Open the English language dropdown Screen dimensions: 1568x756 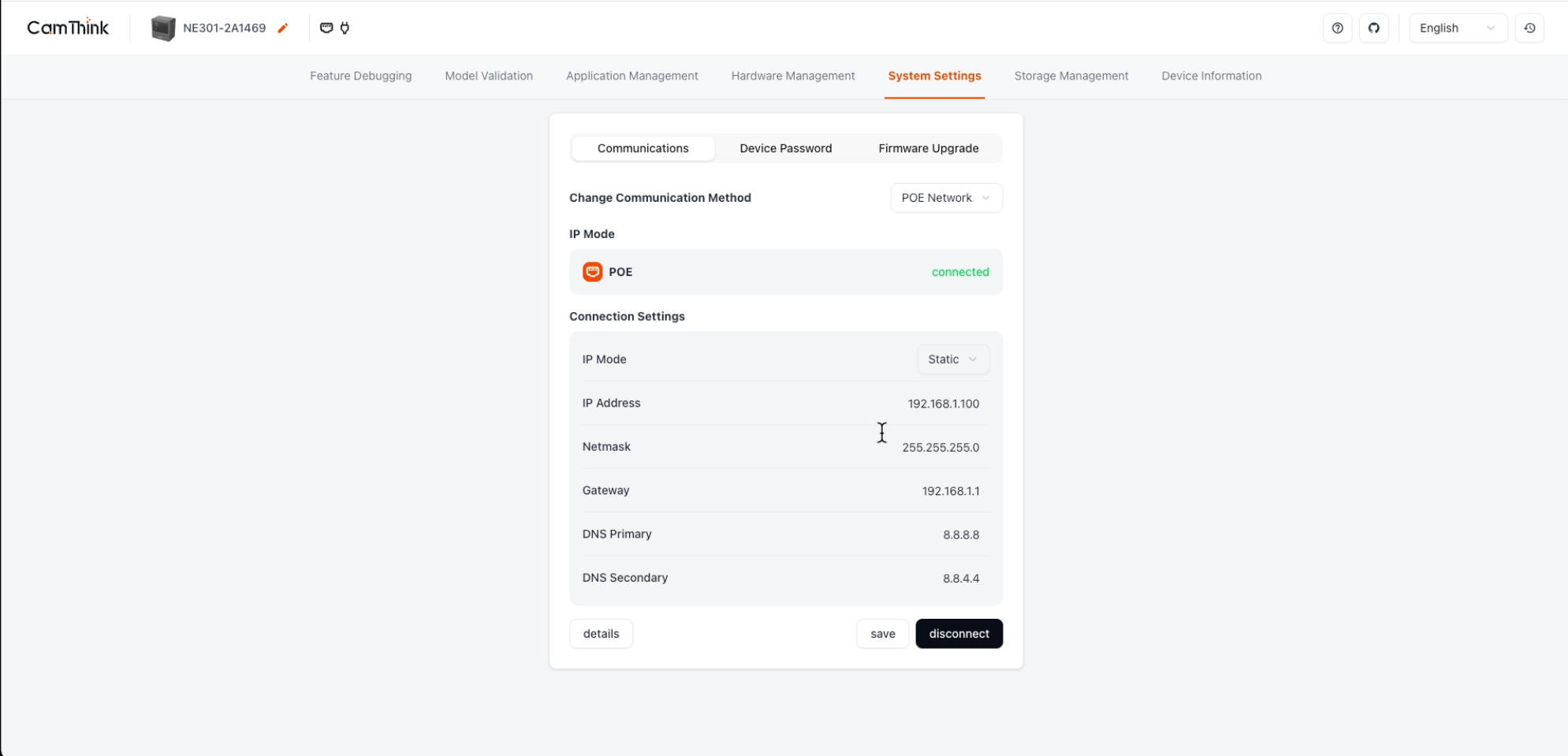(x=1457, y=28)
